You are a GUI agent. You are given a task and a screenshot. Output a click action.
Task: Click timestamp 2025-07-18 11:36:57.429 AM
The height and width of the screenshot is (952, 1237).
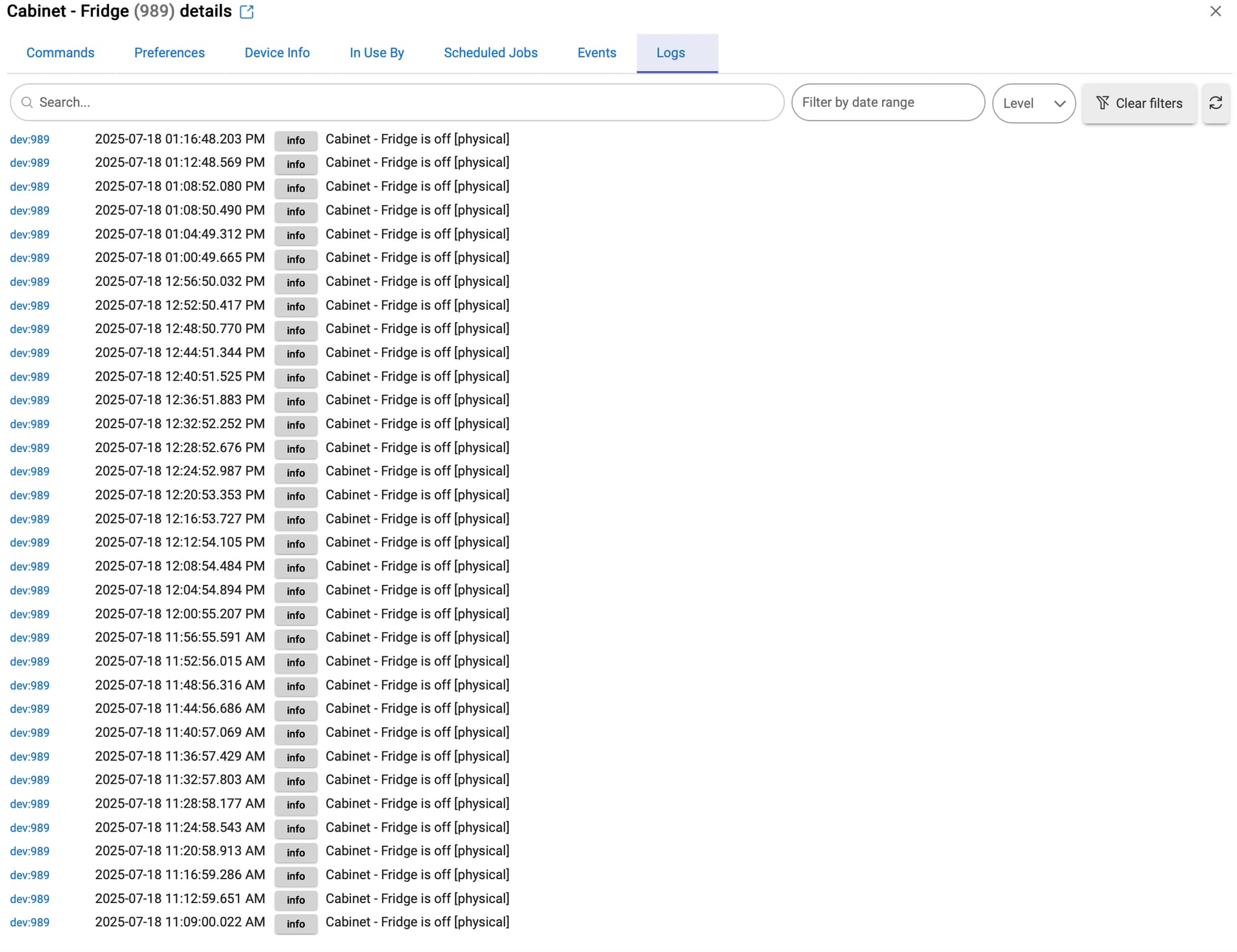tap(180, 756)
